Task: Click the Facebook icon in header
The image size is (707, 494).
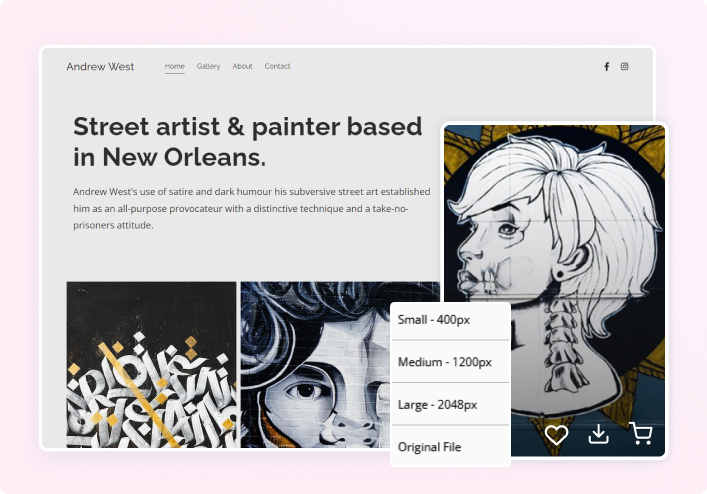Action: (x=606, y=67)
